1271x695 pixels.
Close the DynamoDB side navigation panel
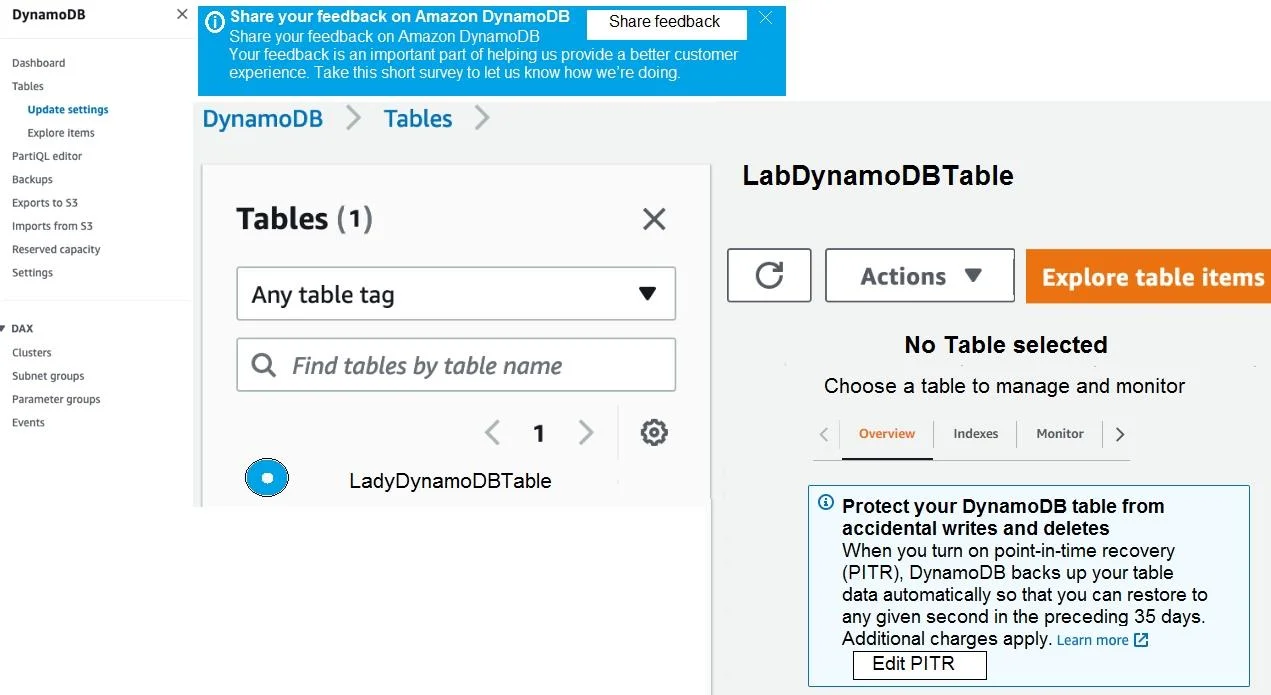pos(182,14)
